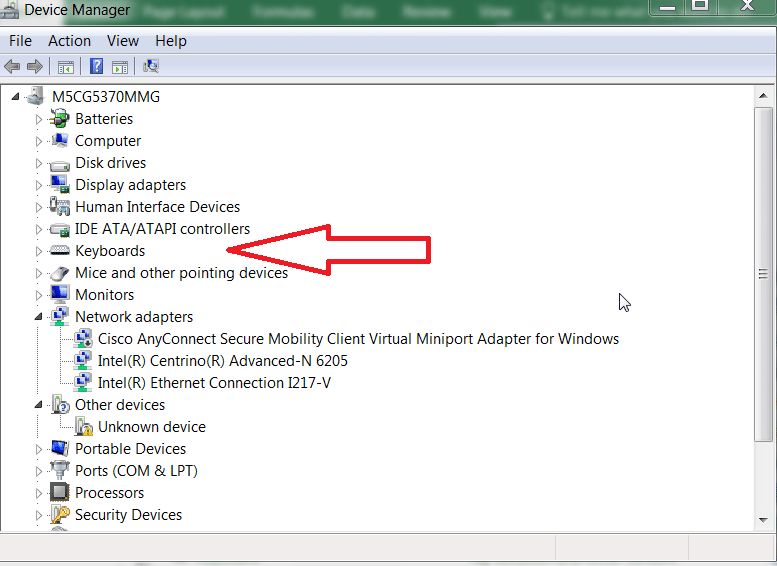This screenshot has height=566, width=777.
Task: Expand the Ports (COM & LPT) node
Action: [x=39, y=471]
